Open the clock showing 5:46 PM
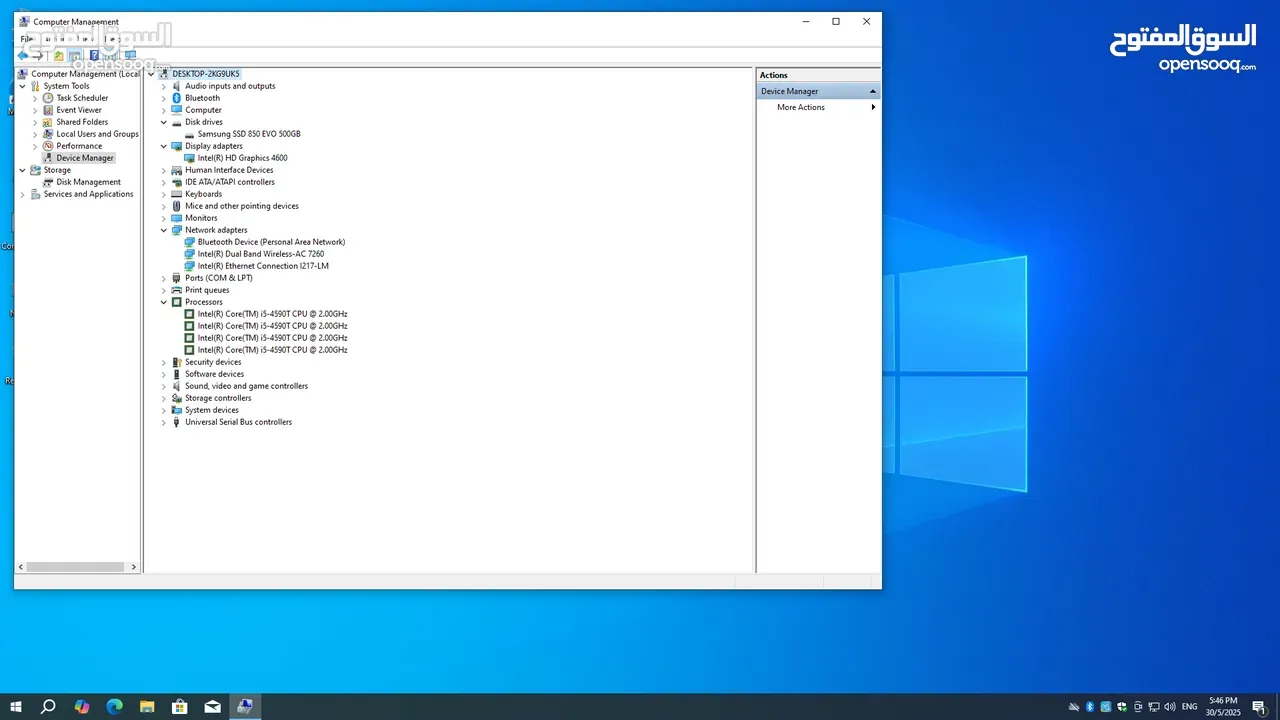This screenshot has width=1280, height=720. [1224, 707]
